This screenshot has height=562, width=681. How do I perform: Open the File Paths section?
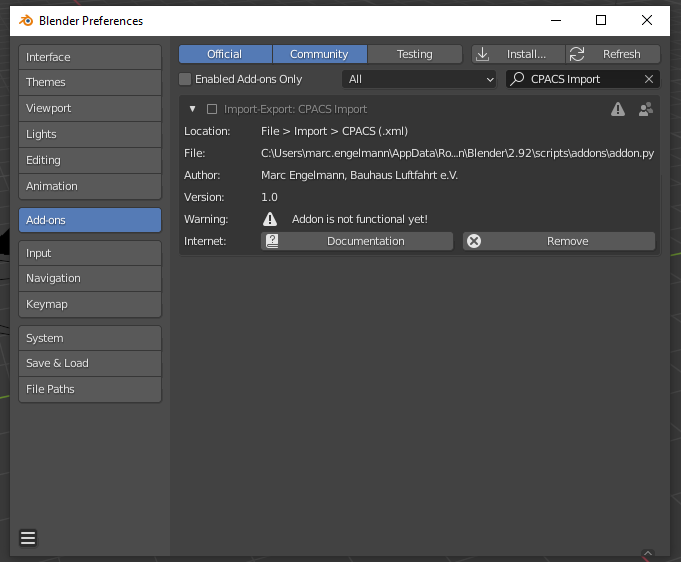[x=90, y=390]
